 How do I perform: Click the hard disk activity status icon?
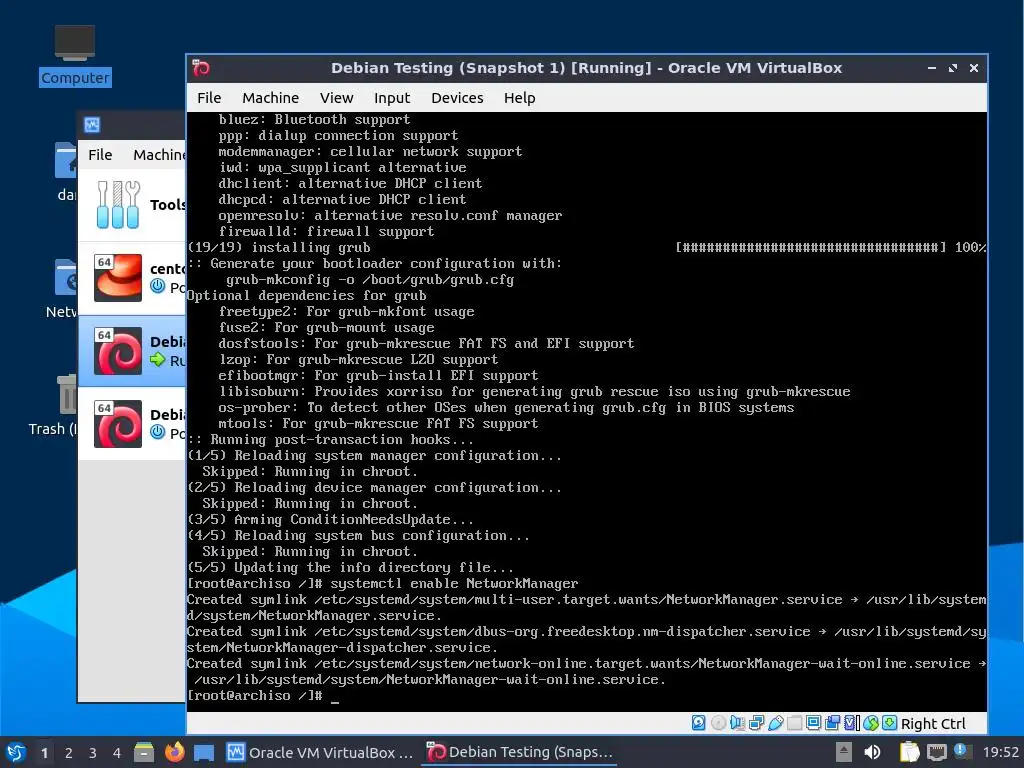(698, 723)
